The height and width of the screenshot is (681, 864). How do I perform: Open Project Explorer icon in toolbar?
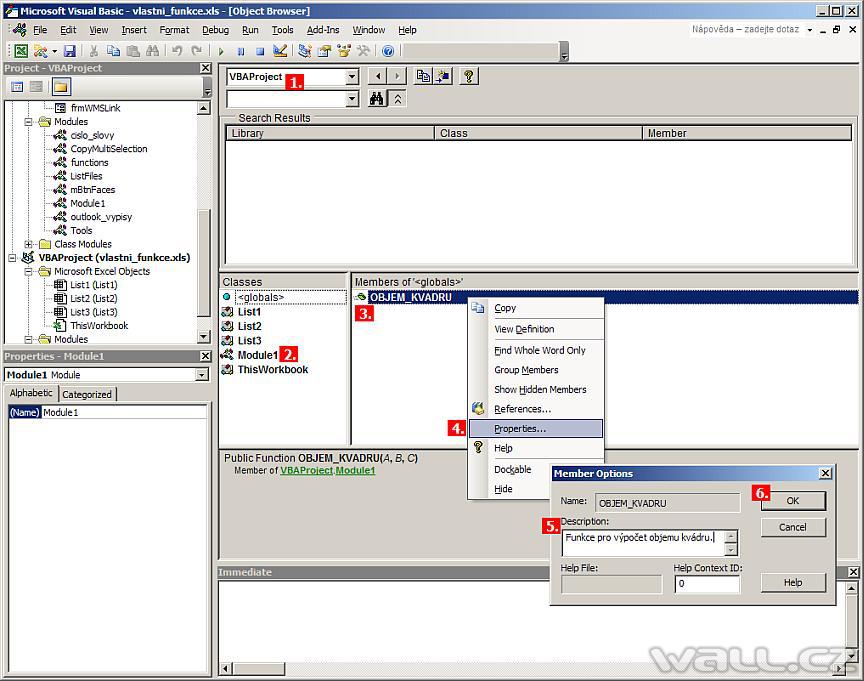(304, 51)
